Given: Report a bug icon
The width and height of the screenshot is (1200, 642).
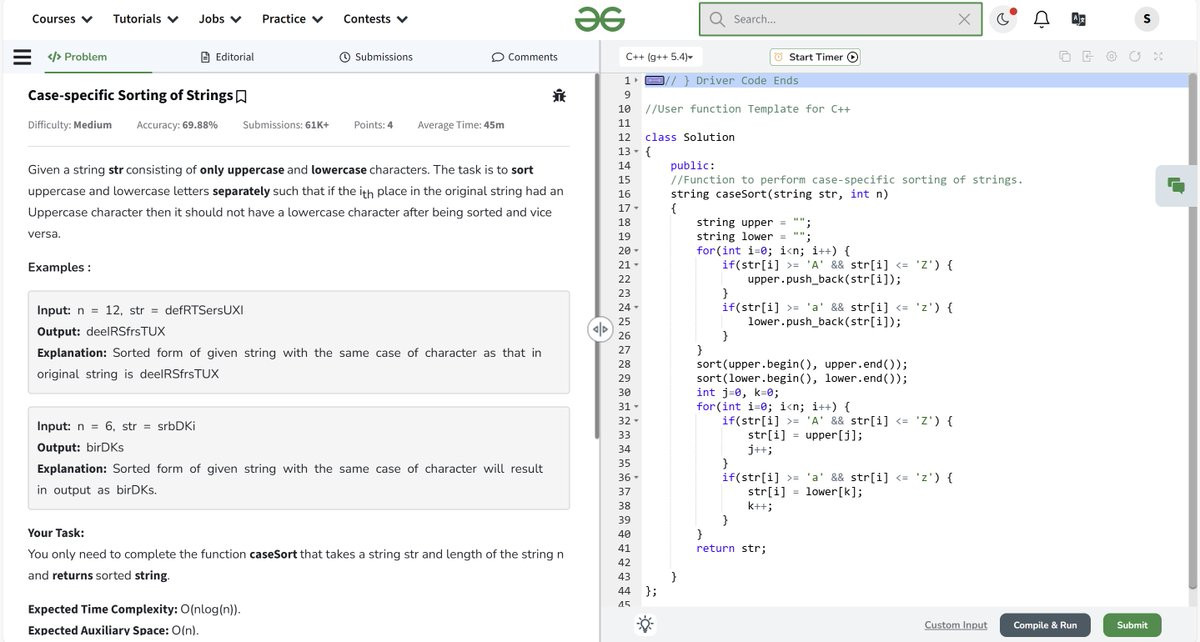Looking at the screenshot, I should point(559,96).
